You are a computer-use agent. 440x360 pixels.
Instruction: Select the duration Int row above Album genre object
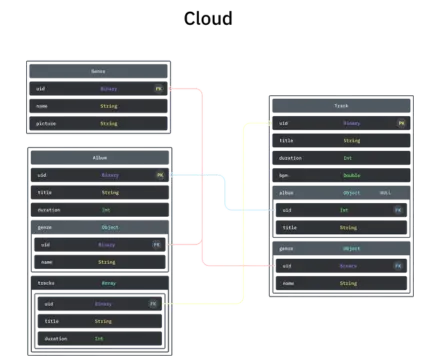[x=100, y=210]
